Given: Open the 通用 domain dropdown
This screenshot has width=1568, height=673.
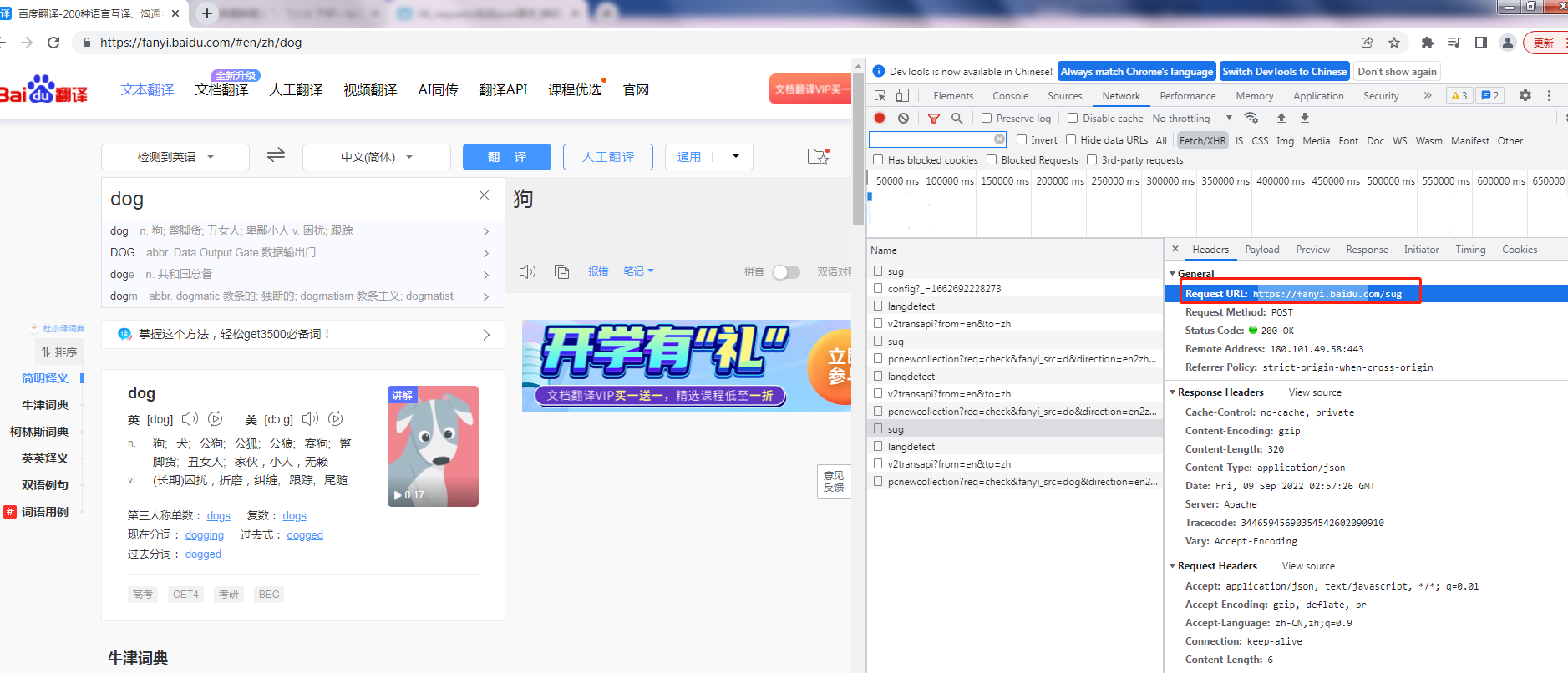Looking at the screenshot, I should 709,156.
